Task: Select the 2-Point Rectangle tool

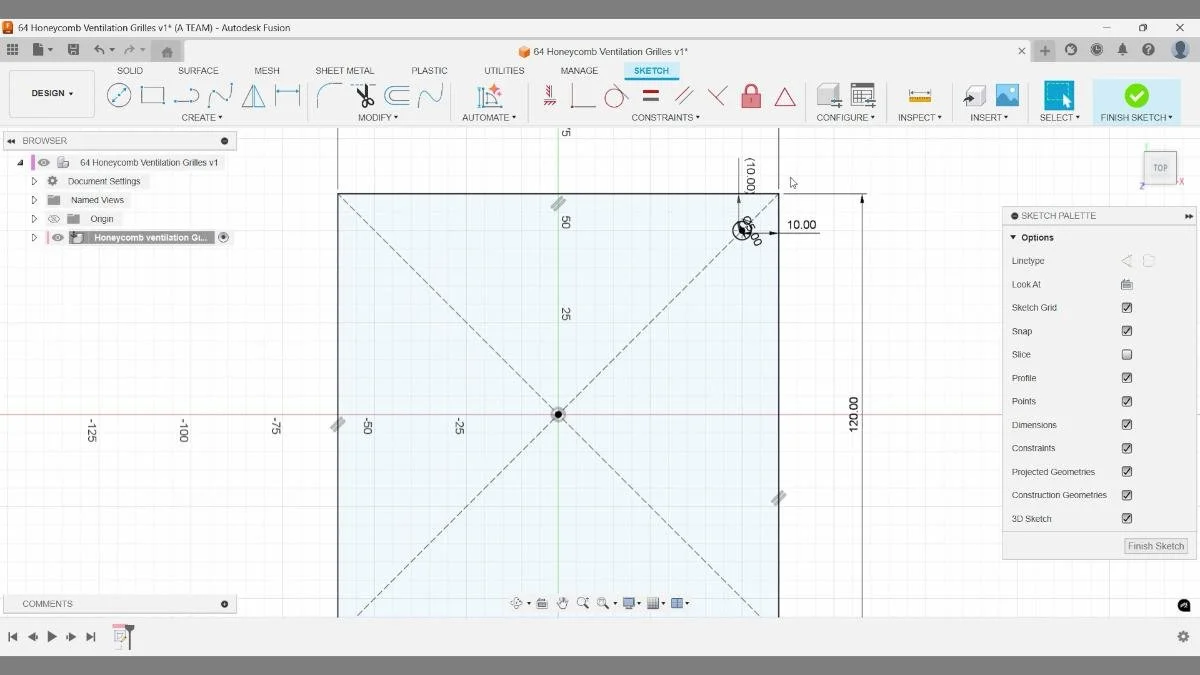Action: [152, 95]
